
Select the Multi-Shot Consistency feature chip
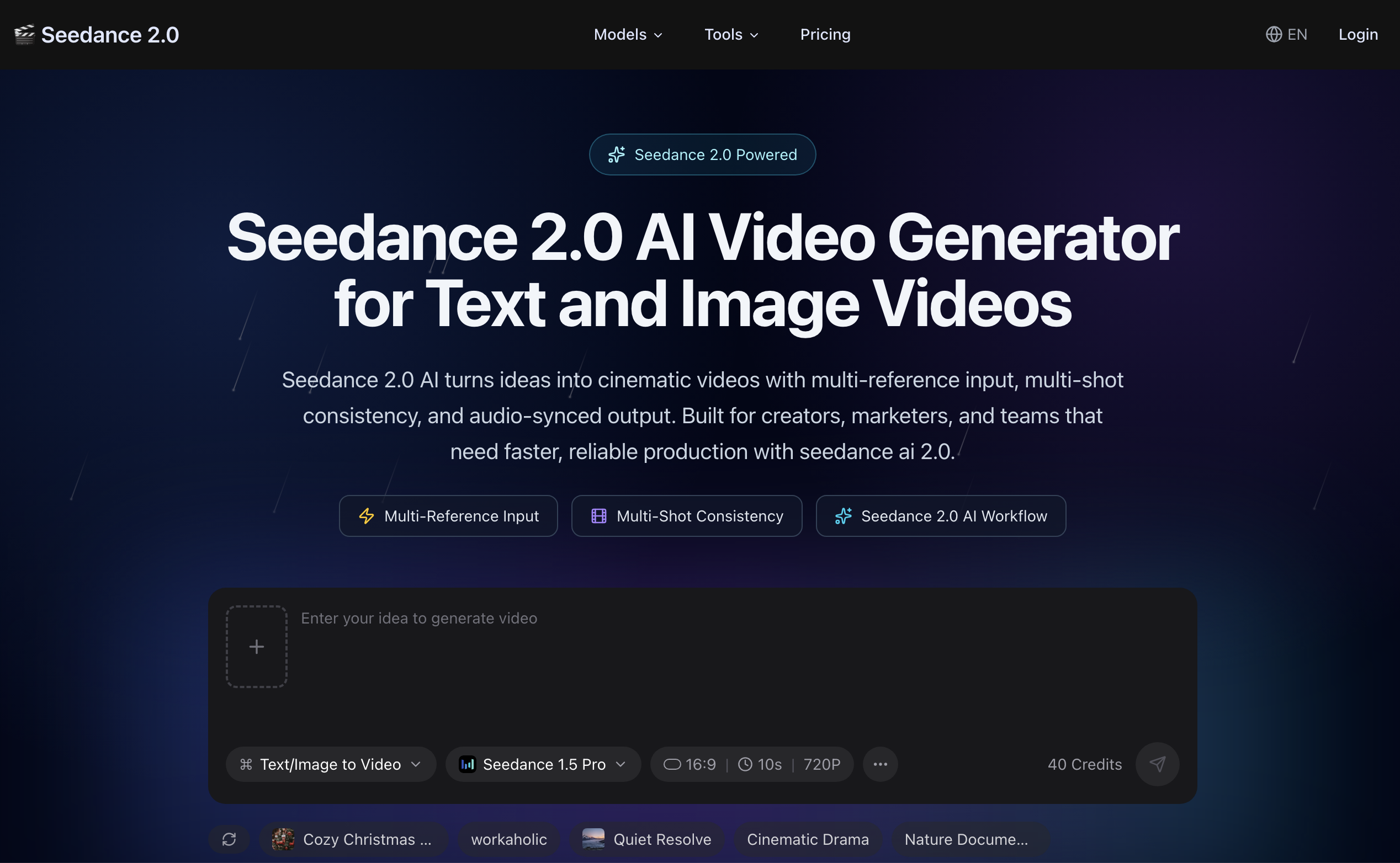coord(686,515)
